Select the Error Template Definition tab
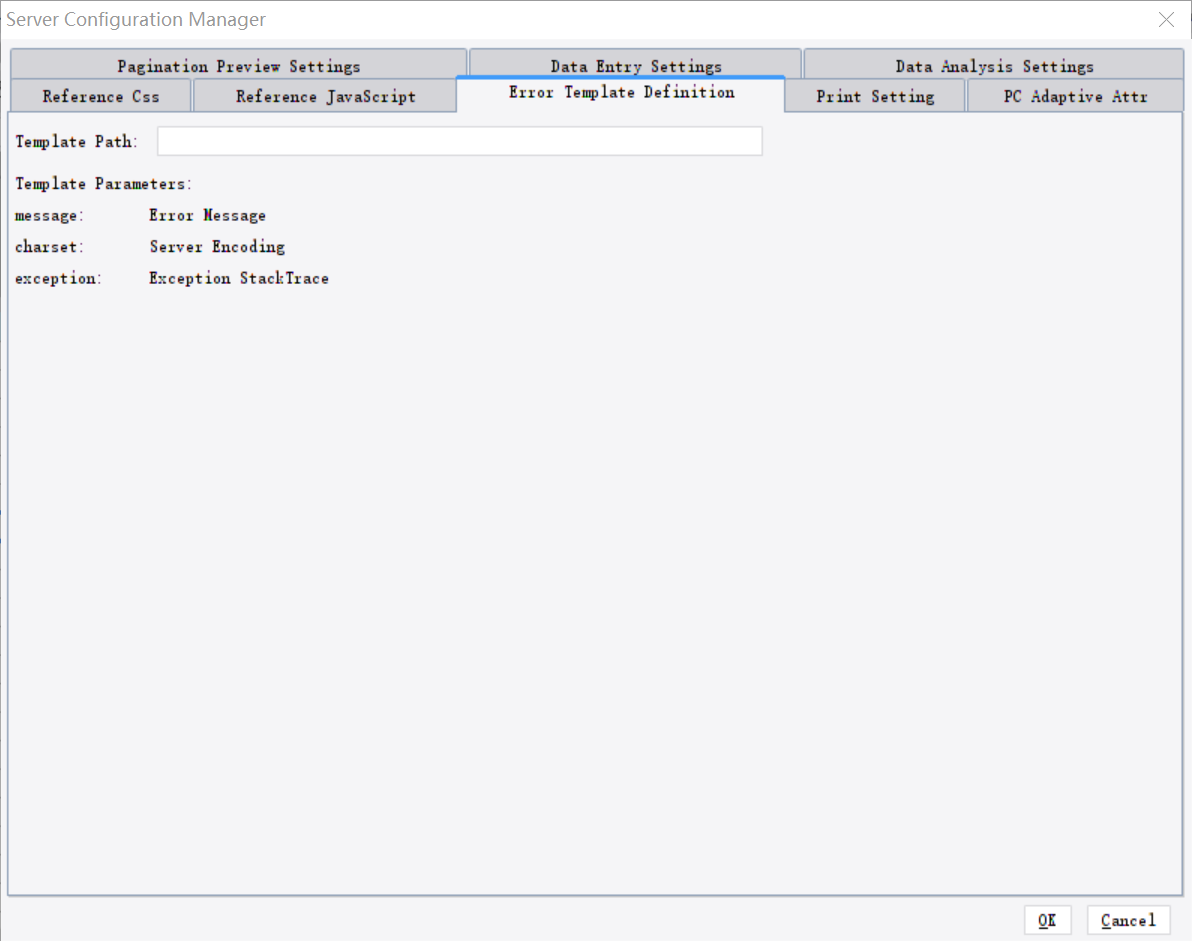Screen dimensions: 1192x941 click(621, 93)
